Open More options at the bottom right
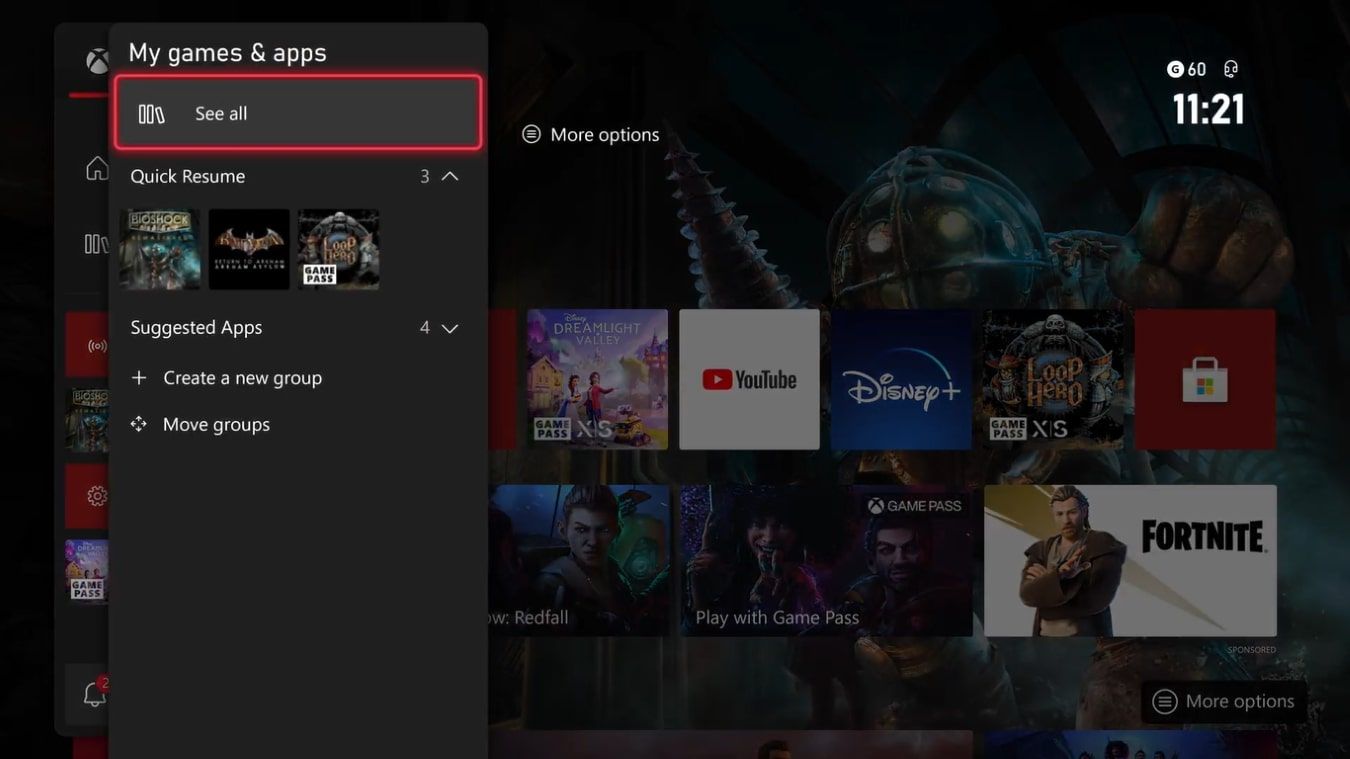 point(1224,702)
